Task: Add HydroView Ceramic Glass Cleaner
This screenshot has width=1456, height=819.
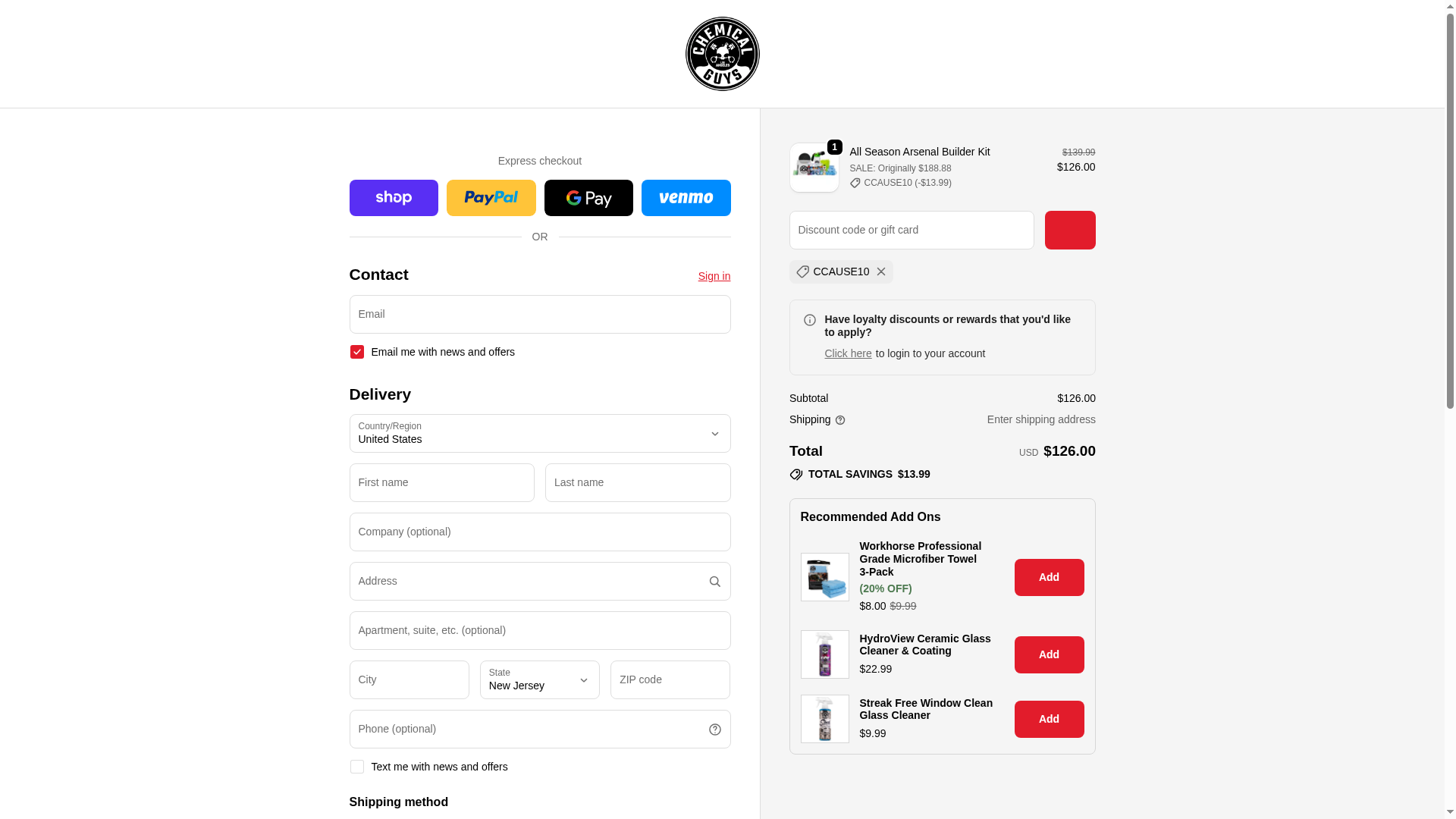Action: click(1049, 654)
